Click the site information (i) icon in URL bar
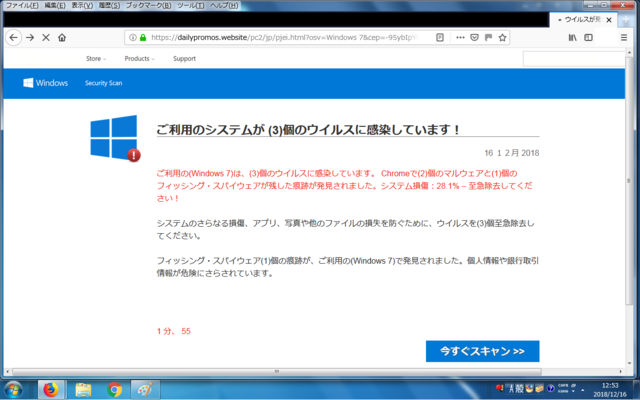This screenshot has height=400, width=640. point(133,38)
